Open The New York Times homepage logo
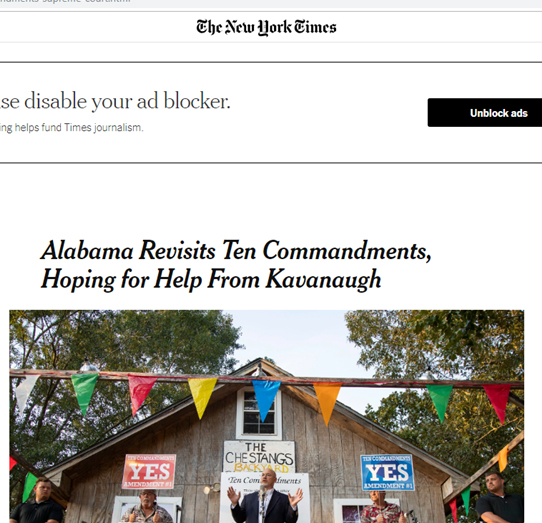 coord(266,27)
